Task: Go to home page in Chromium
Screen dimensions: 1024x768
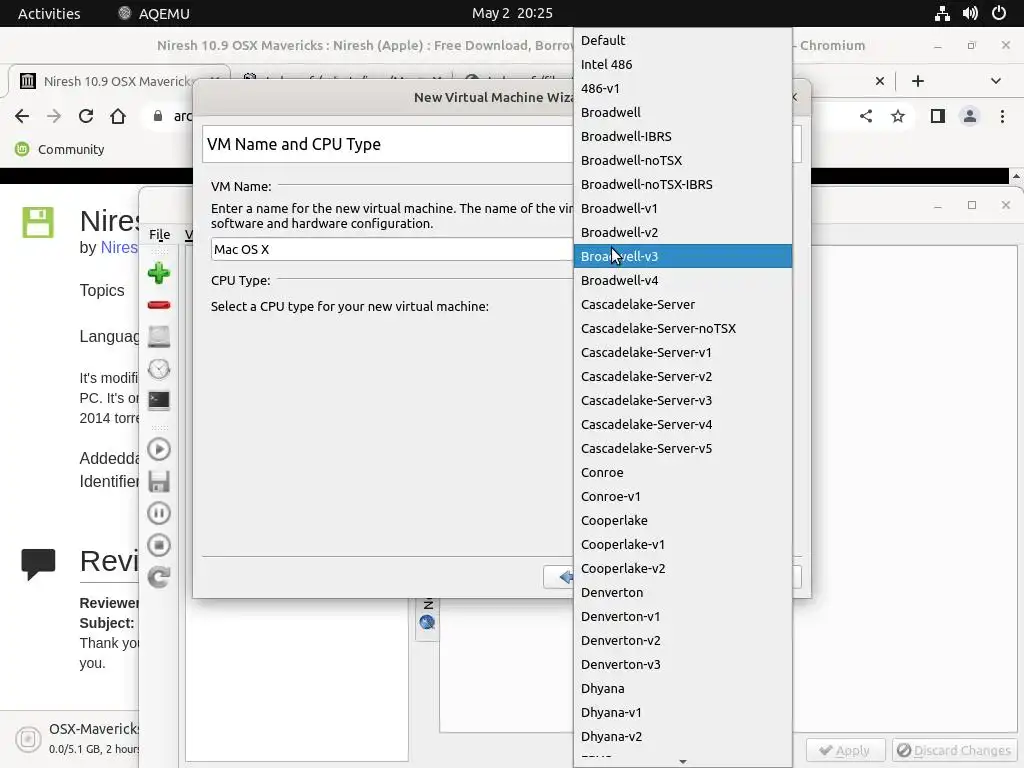Action: click(118, 116)
